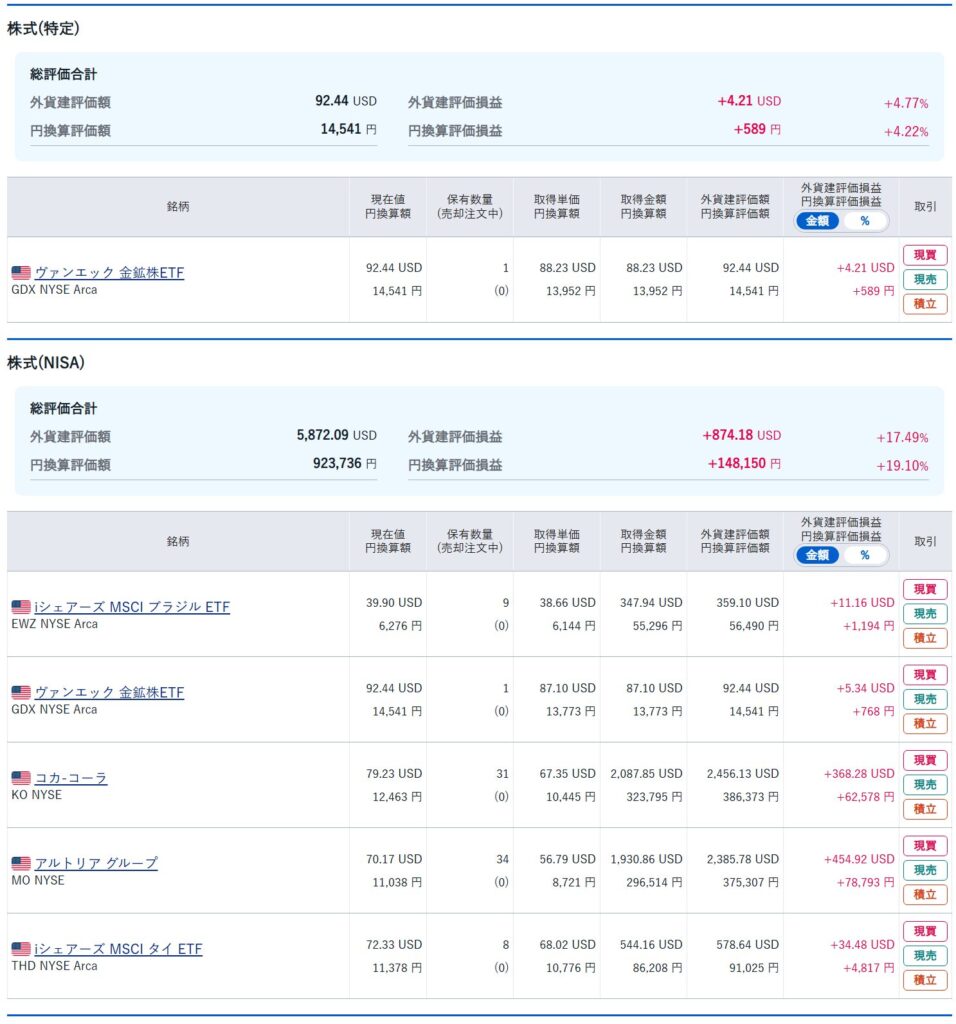Switch NISA table profit display to %
This screenshot has width=956, height=1024.
(865, 555)
